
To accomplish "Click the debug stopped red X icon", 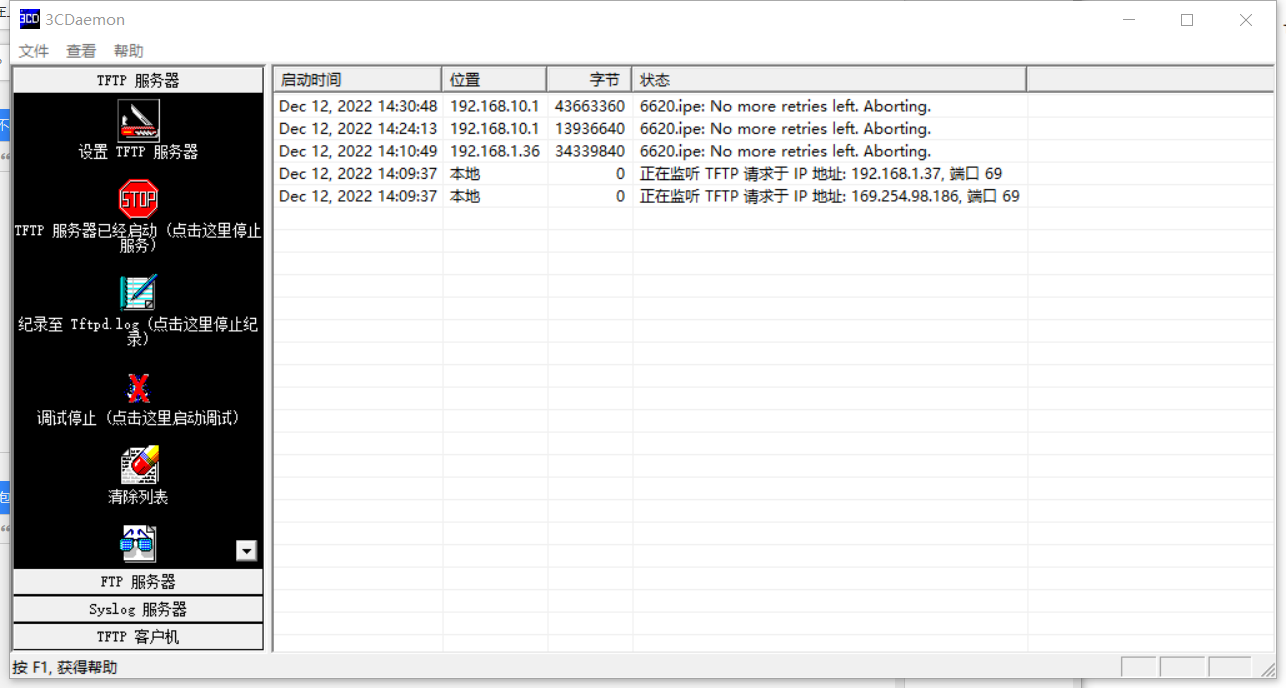I will (138, 388).
